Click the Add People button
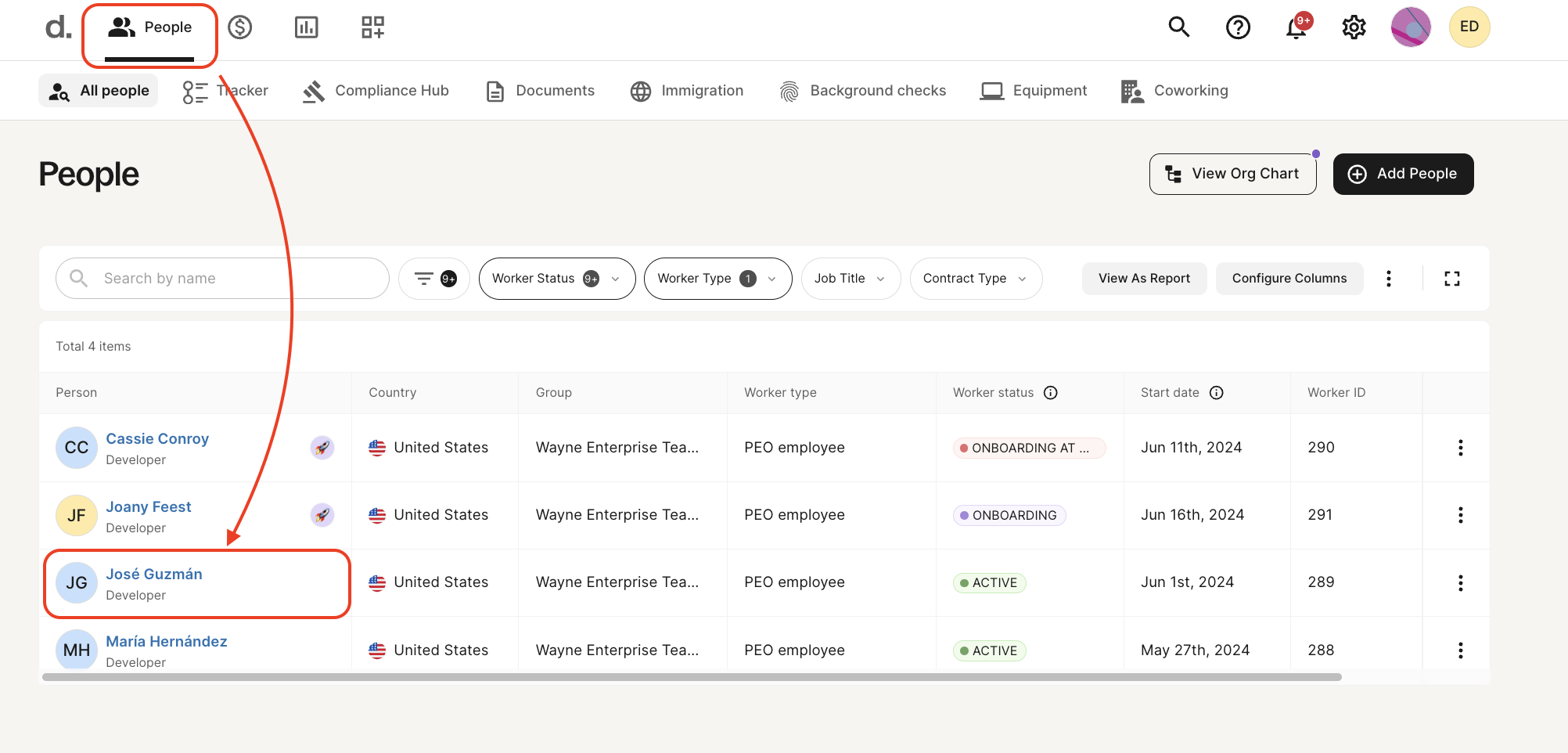 1403,174
